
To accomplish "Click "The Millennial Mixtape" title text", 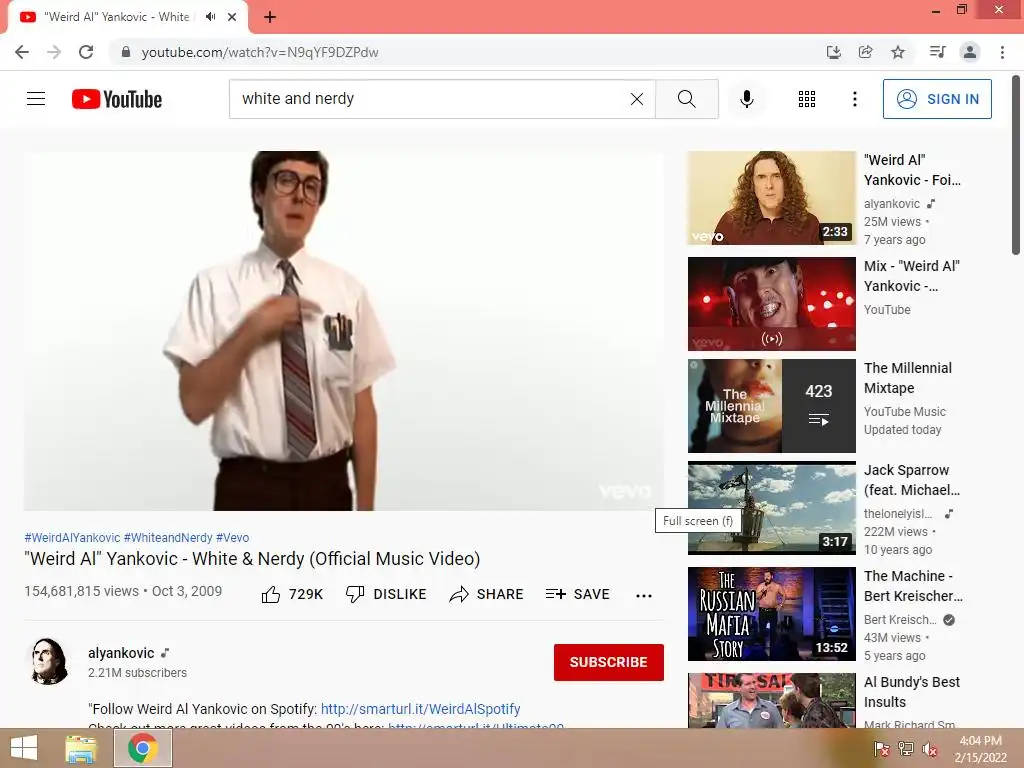I will 908,377.
